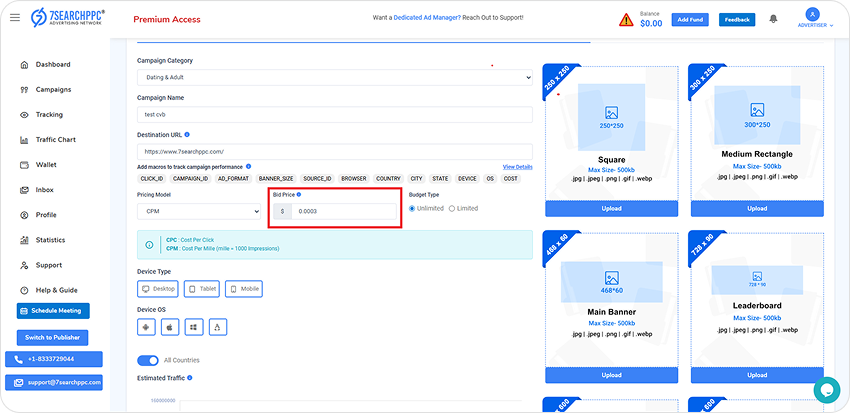The height and width of the screenshot is (413, 850).
Task: Click the Statistics chart sidebar icon
Action: point(24,240)
